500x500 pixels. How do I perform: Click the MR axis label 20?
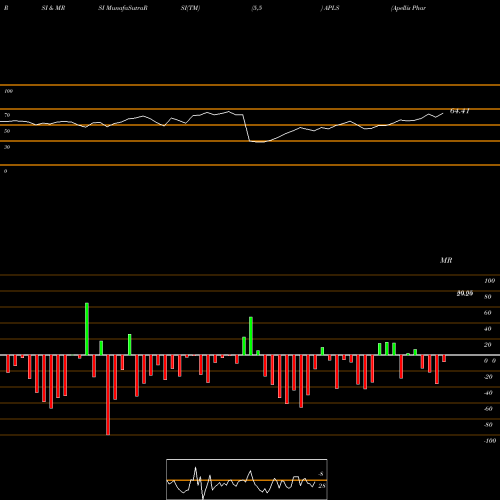[x=488, y=345]
